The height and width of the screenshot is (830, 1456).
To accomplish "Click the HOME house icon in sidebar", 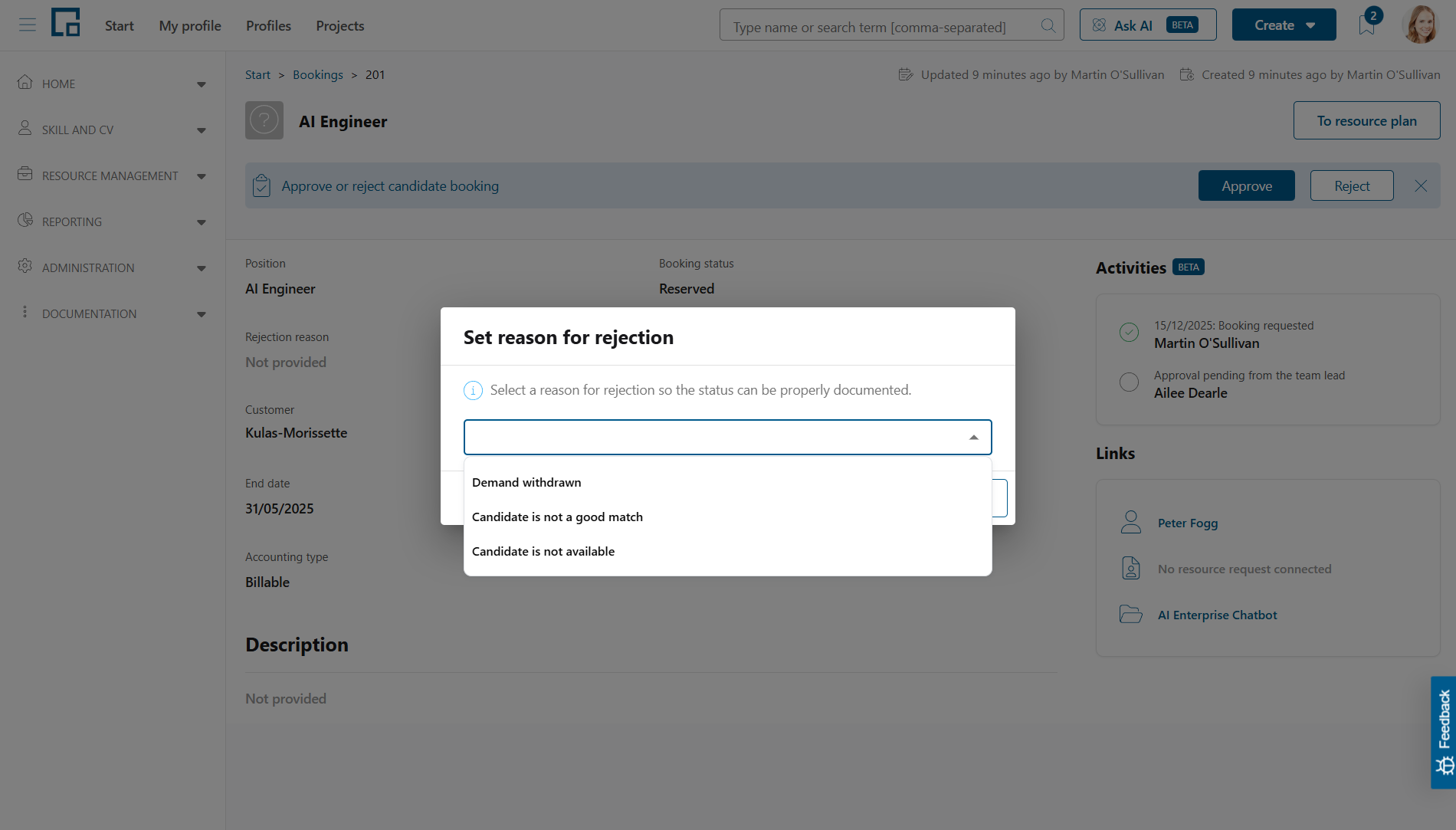I will [25, 83].
